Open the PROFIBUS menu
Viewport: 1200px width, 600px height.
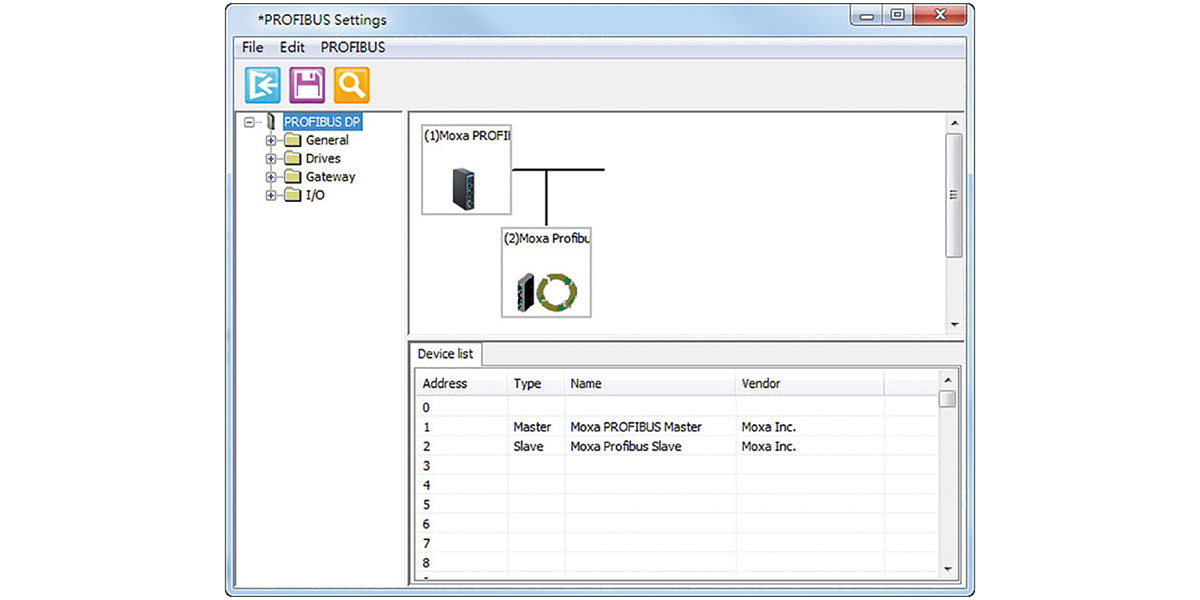click(x=353, y=47)
